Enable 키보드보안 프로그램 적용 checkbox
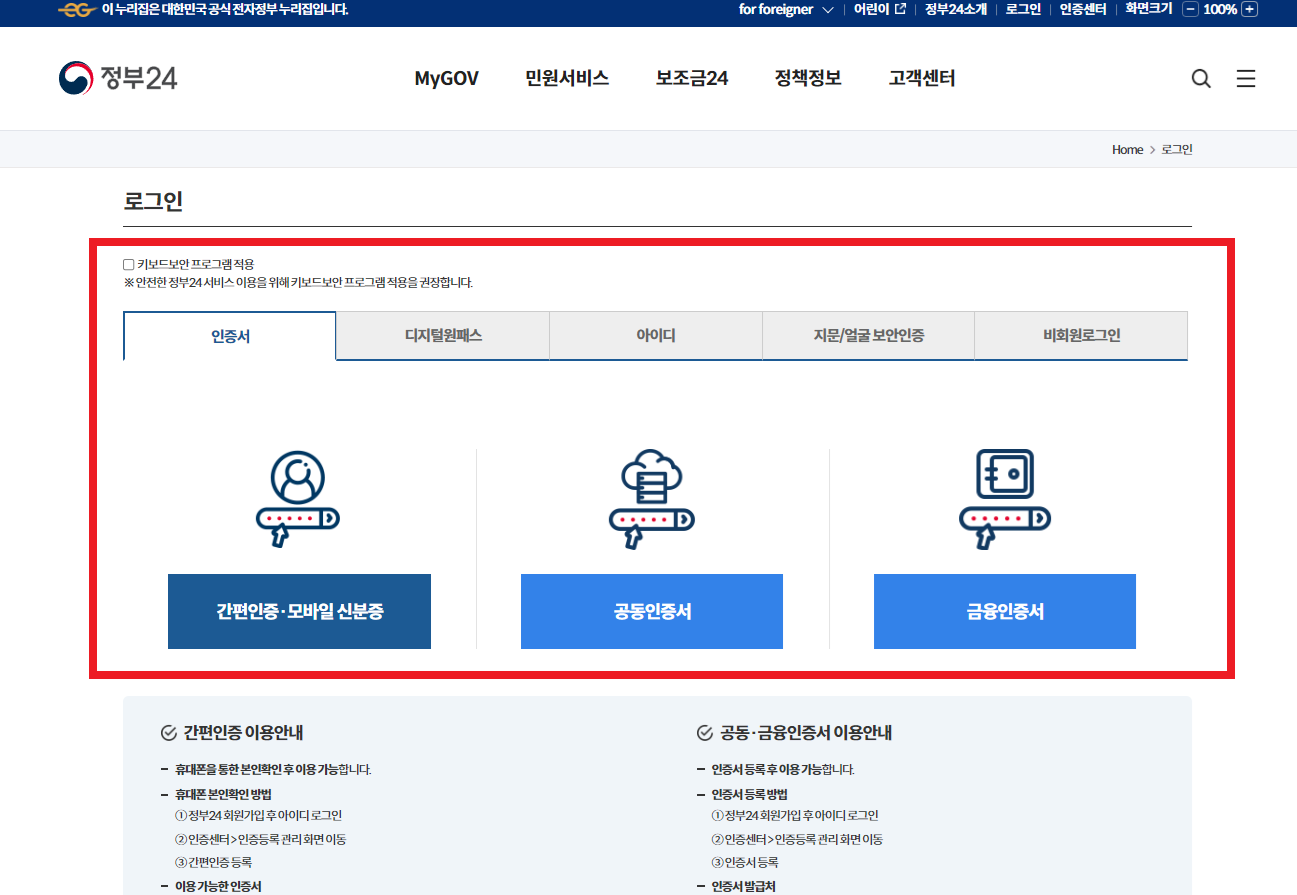1297x895 pixels. coord(128,264)
